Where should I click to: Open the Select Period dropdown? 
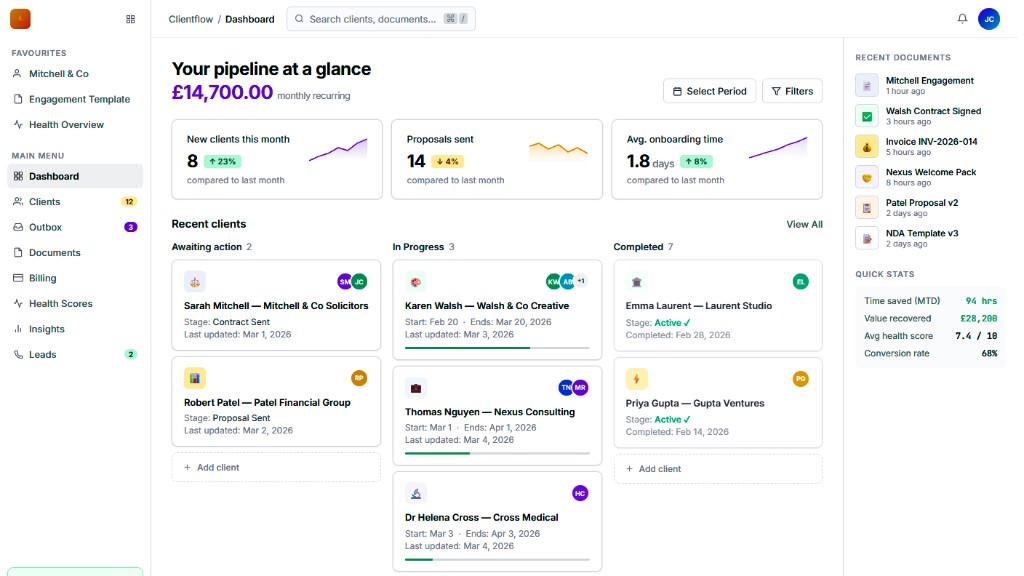(x=709, y=90)
